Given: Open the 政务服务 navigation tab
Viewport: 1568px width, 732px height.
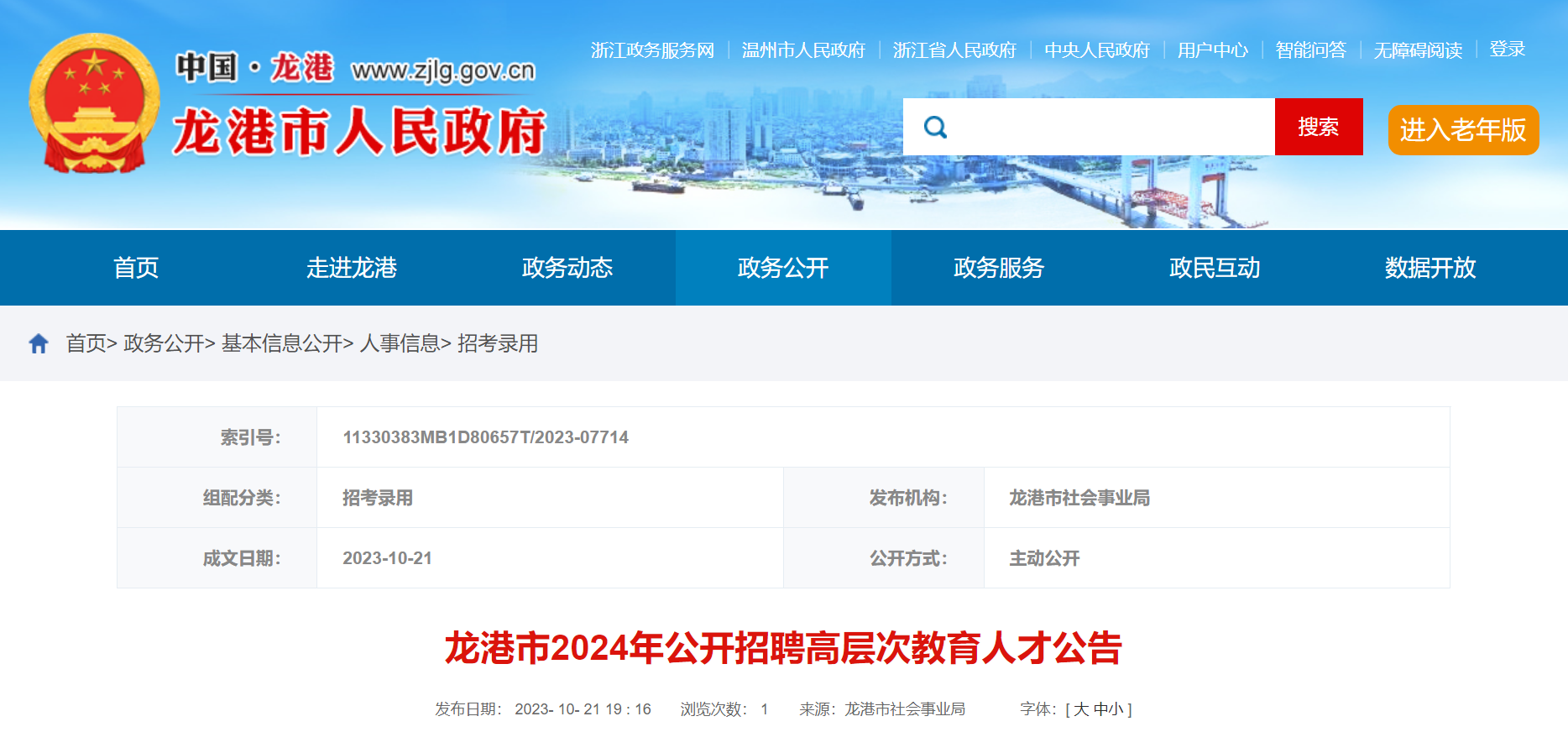Looking at the screenshot, I should coord(999,268).
